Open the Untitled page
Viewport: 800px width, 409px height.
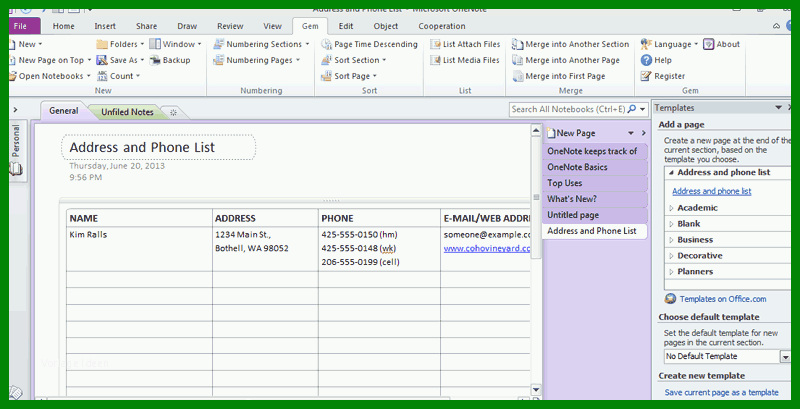[594, 215]
